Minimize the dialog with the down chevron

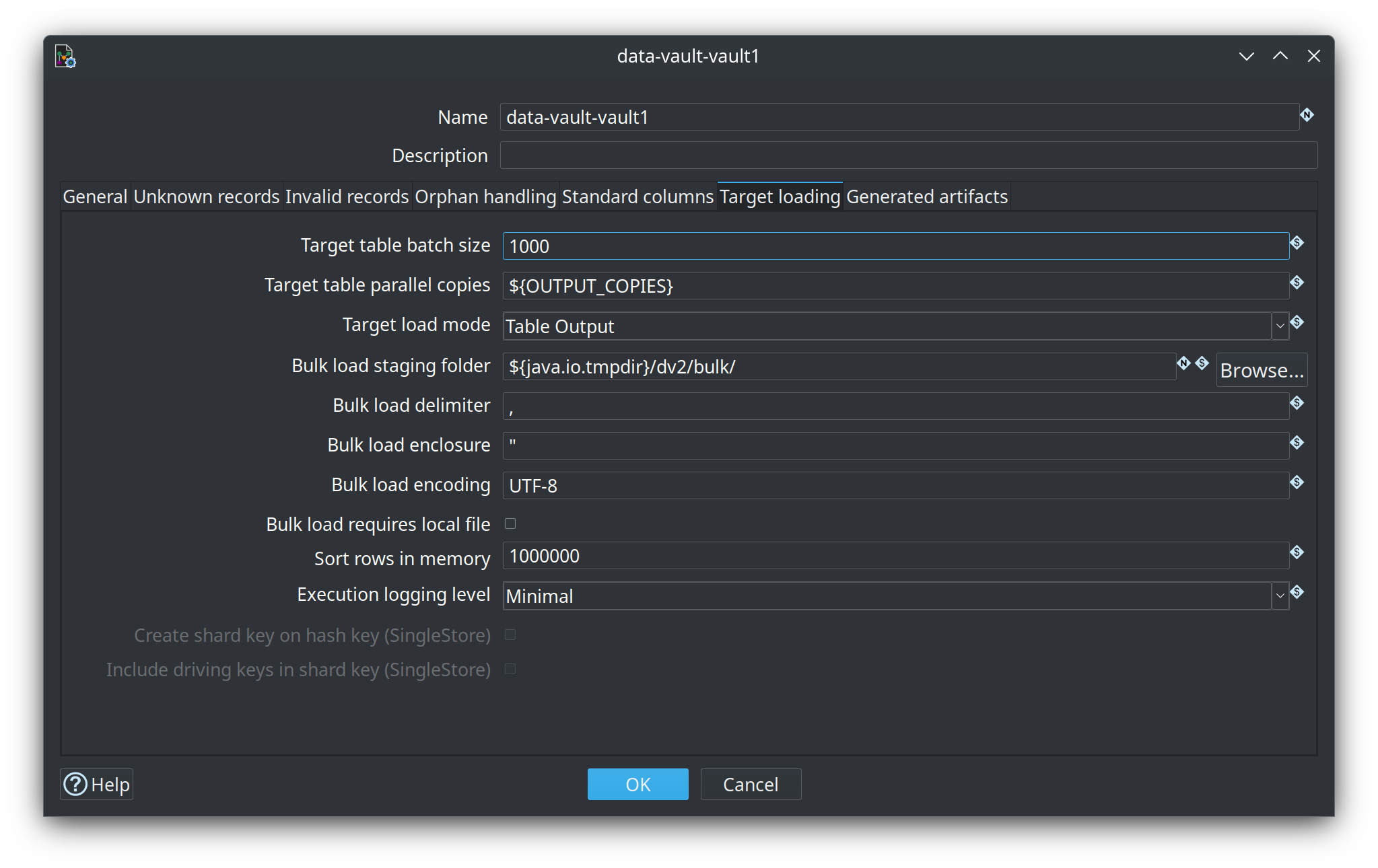click(1247, 57)
